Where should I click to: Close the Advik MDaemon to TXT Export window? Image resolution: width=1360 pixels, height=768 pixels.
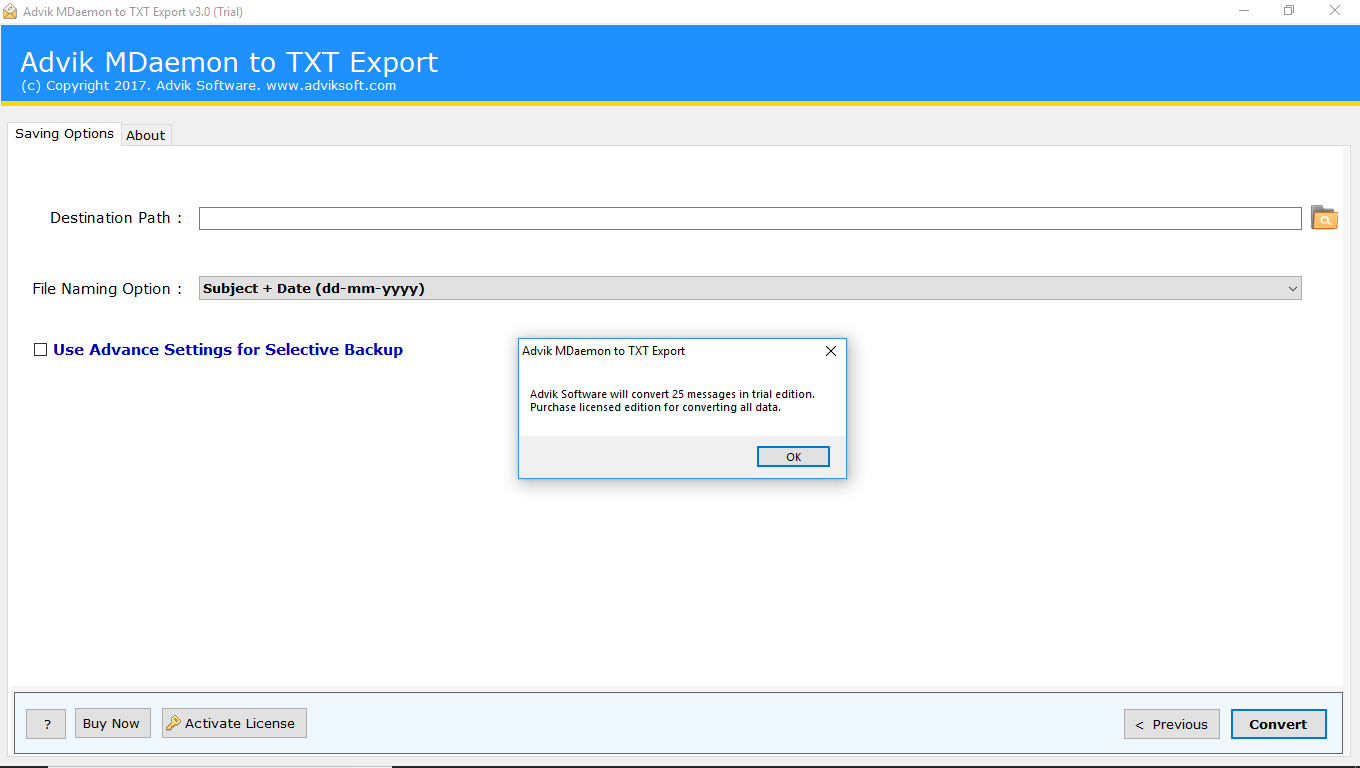pos(1335,11)
